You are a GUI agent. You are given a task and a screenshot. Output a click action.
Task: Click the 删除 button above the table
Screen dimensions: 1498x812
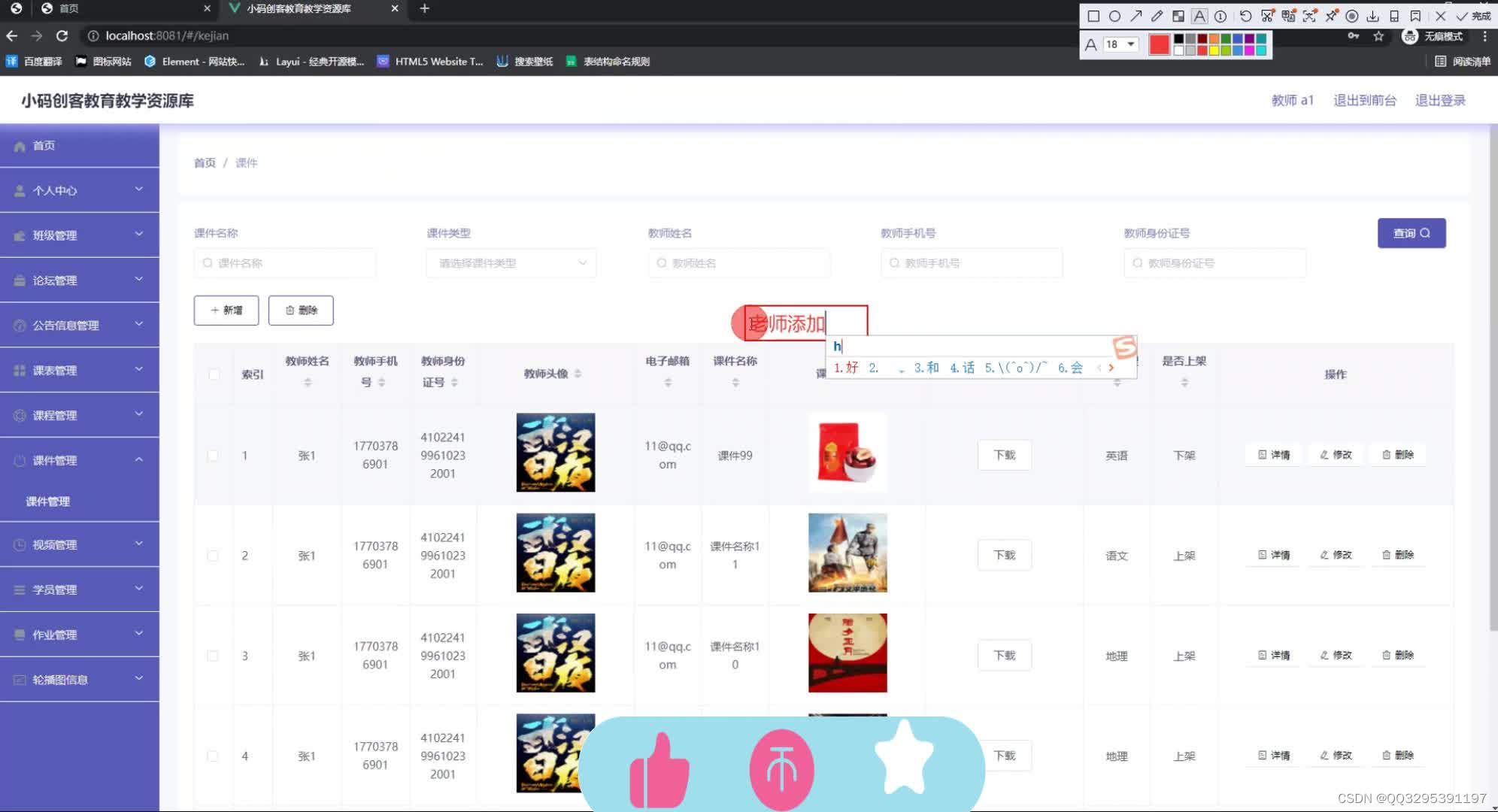point(301,311)
